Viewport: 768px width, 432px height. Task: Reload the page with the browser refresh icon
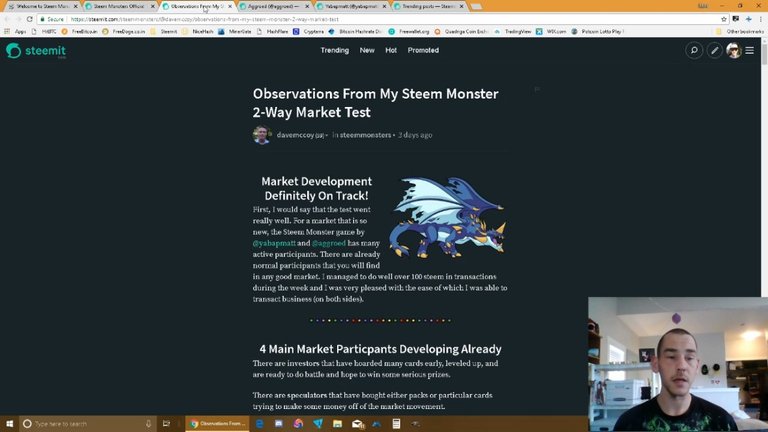[x=29, y=19]
